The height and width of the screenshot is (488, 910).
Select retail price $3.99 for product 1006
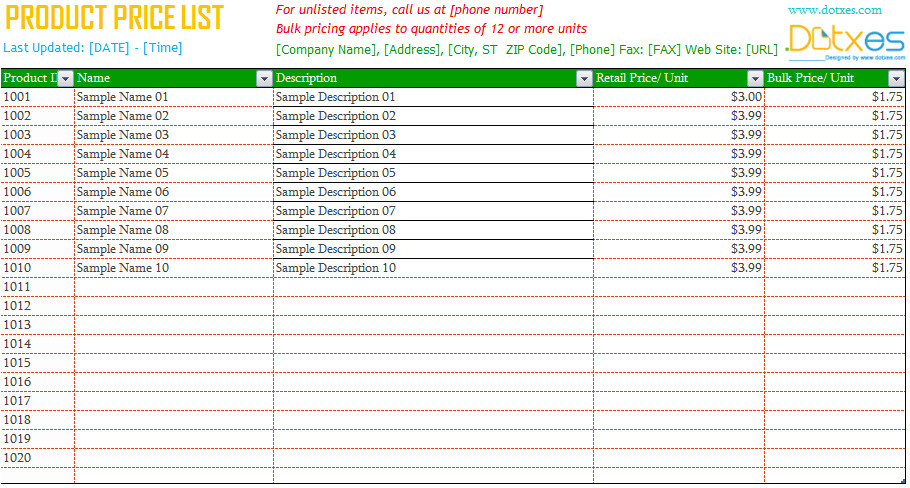click(x=679, y=192)
